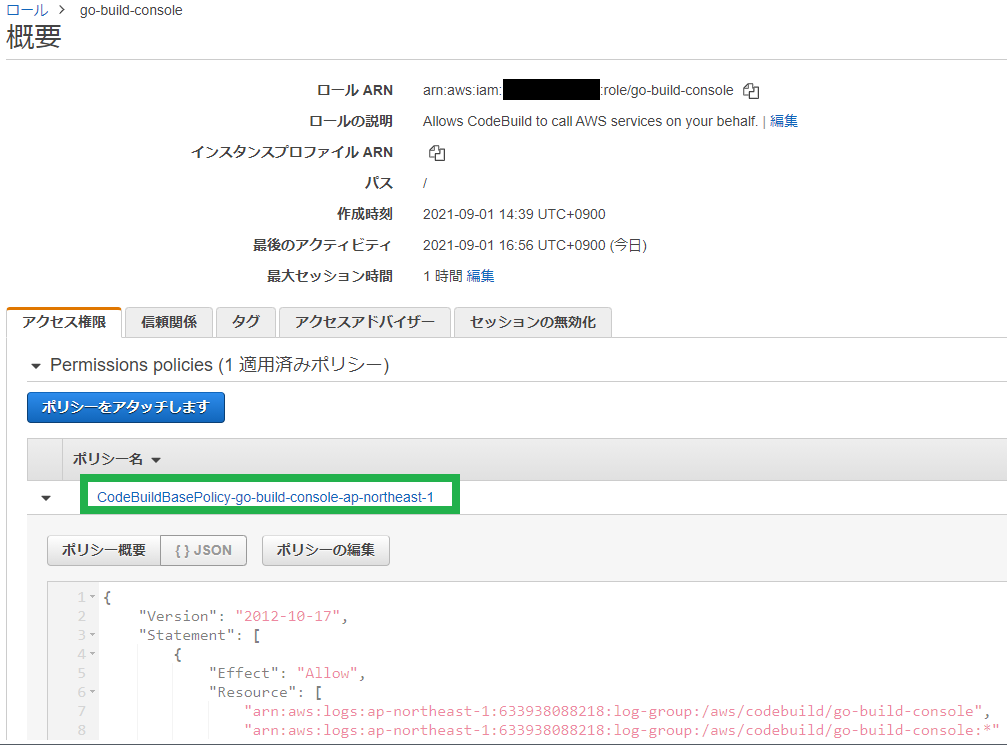Click the go-build-console:* log group ARN line
This screenshot has width=1007, height=745.
[622, 730]
